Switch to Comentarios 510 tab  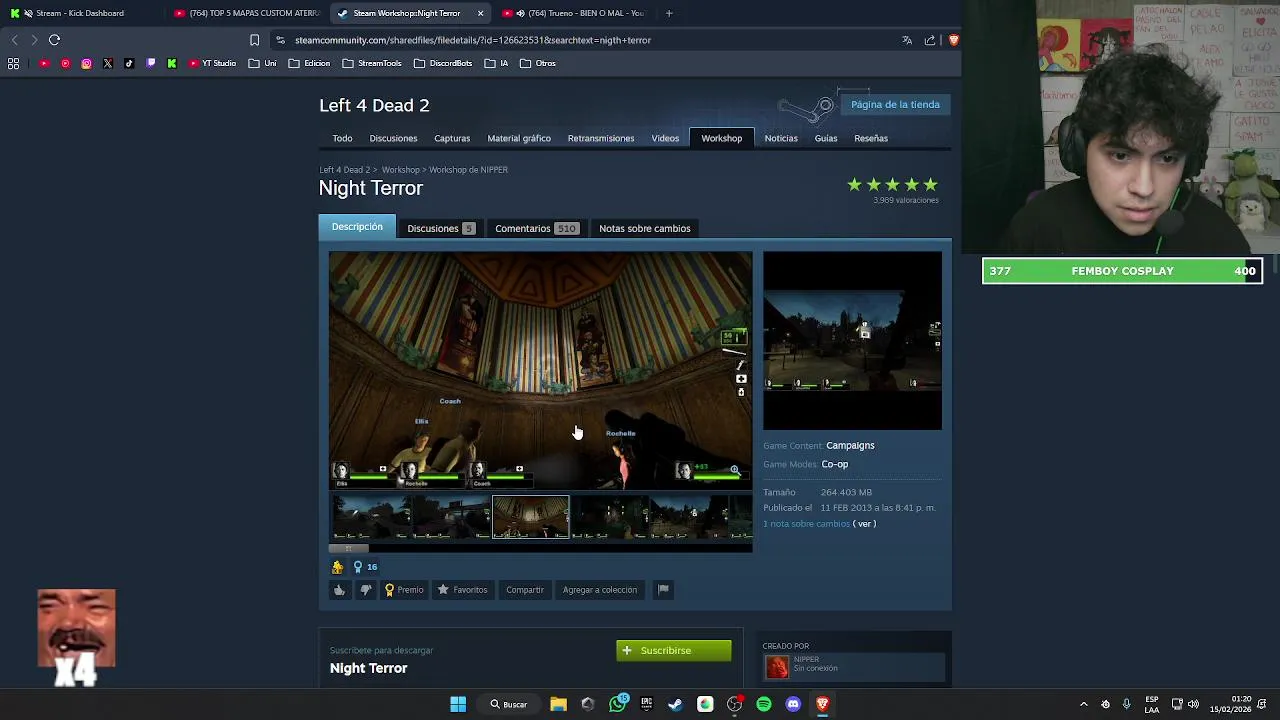coord(536,228)
